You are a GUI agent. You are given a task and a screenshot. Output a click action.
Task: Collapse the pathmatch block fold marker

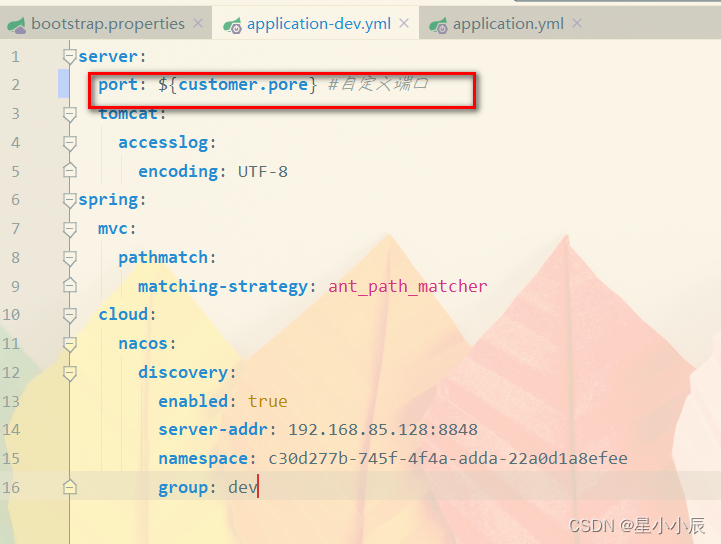[x=69, y=258]
